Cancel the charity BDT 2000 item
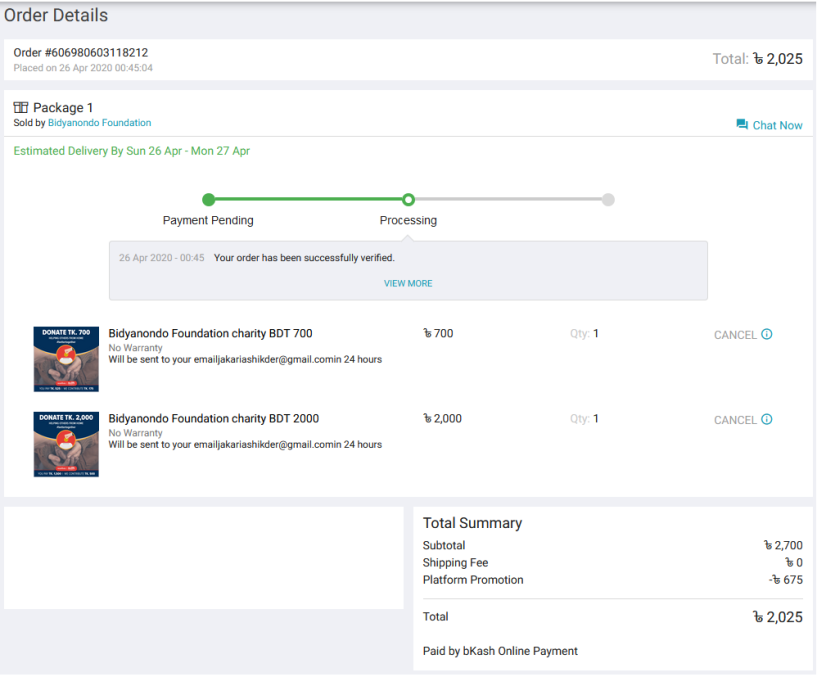The height and width of the screenshot is (677, 817). click(x=735, y=420)
